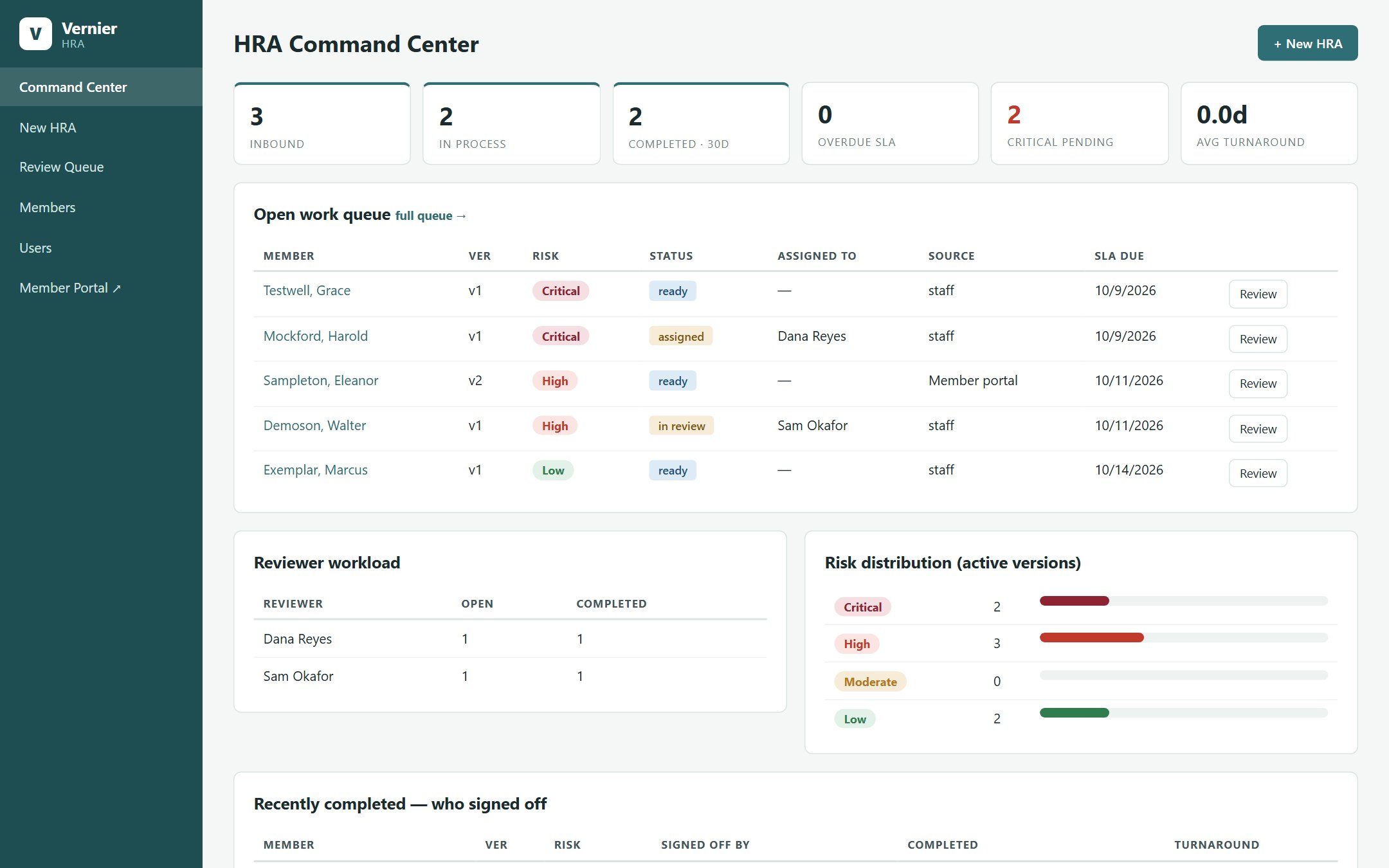
Task: Click Dana Reyes in Reviewer workload
Action: [x=298, y=639]
